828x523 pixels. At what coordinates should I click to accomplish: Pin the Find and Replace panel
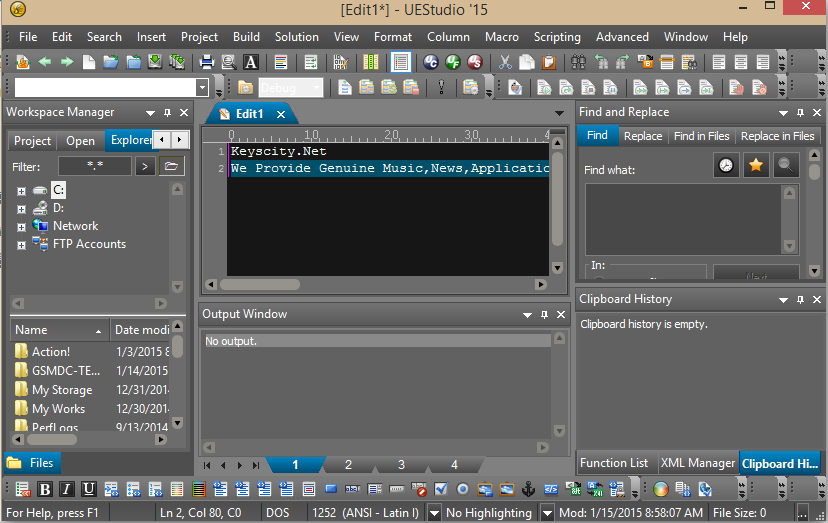801,113
